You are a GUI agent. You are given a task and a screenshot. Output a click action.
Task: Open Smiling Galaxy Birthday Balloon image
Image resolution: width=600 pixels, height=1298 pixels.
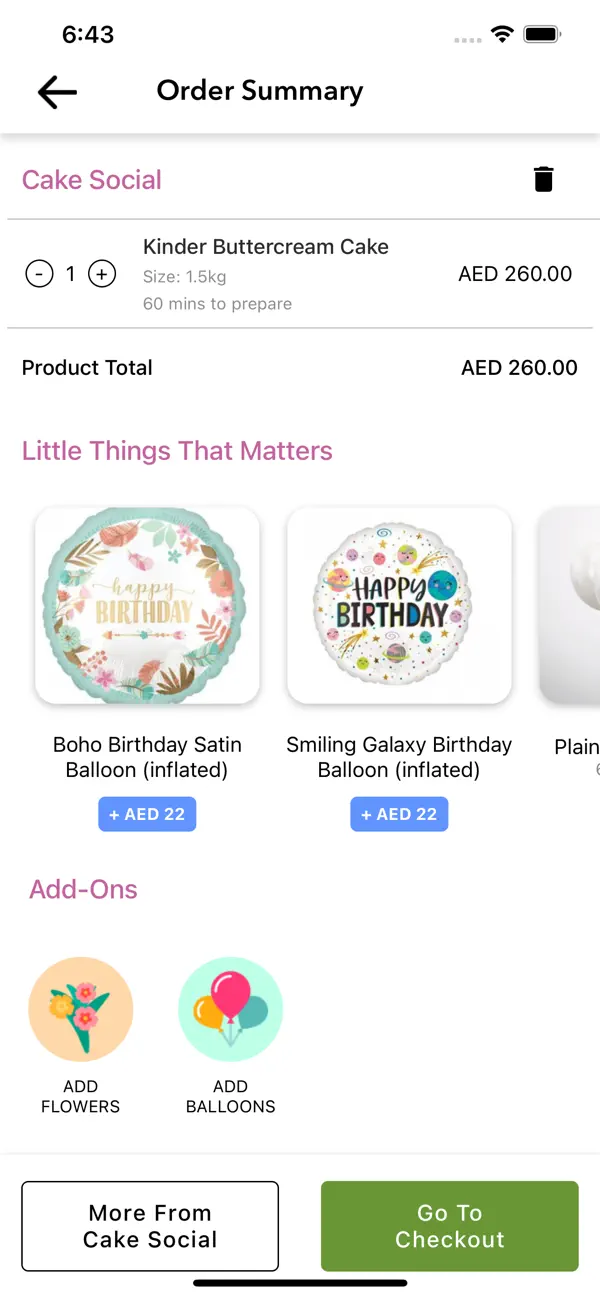coord(399,605)
